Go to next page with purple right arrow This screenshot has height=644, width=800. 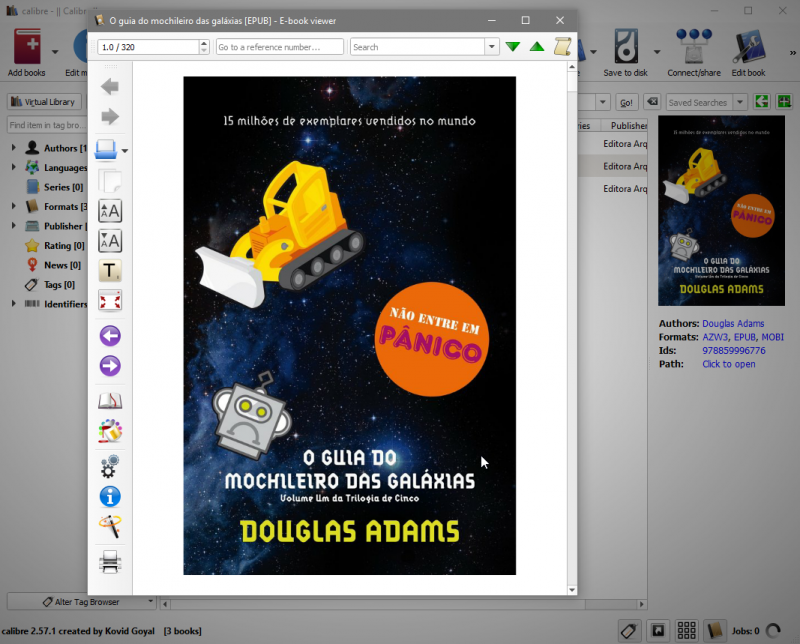pos(110,366)
